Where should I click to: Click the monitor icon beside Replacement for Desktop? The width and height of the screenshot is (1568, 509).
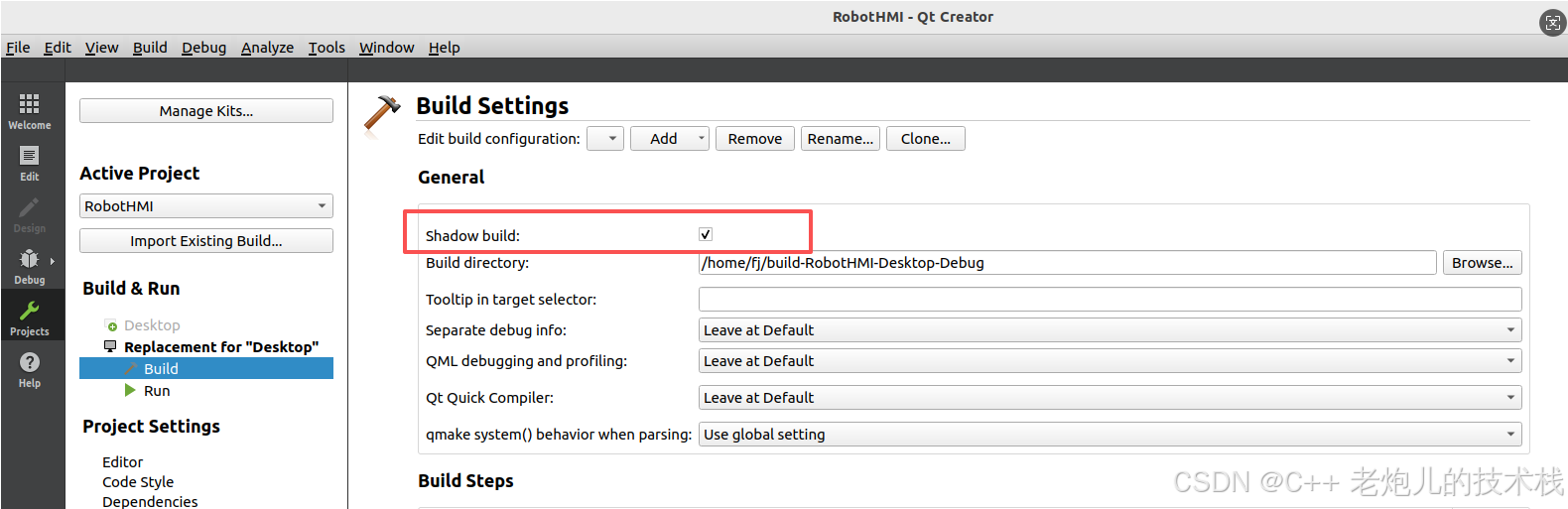(110, 346)
